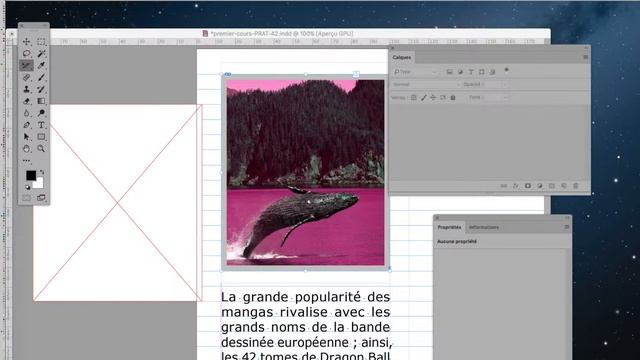Image resolution: width=640 pixels, height=360 pixels.
Task: Open the white background color swatch
Action: [x=39, y=184]
